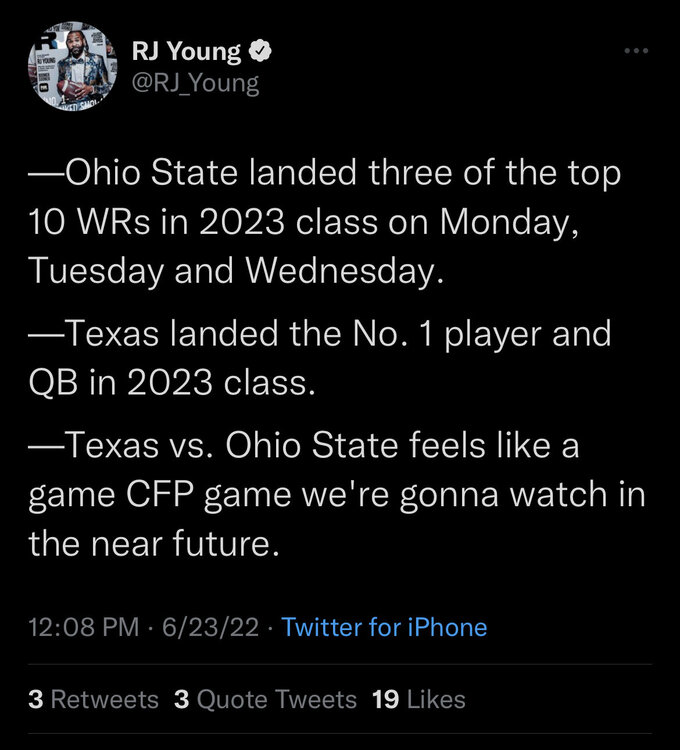Click the RJ Young display name
The width and height of the screenshot is (680, 750).
[186, 50]
